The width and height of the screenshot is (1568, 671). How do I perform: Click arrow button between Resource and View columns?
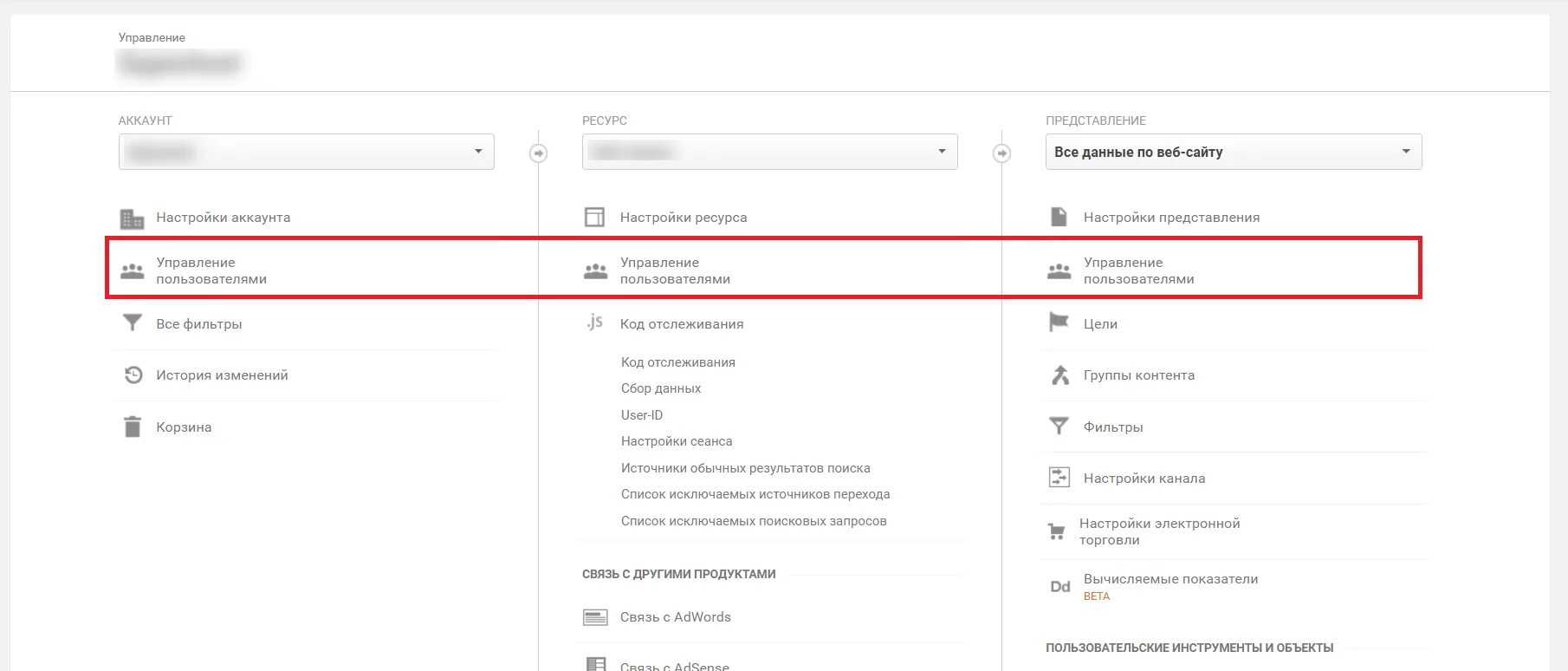[x=1001, y=153]
